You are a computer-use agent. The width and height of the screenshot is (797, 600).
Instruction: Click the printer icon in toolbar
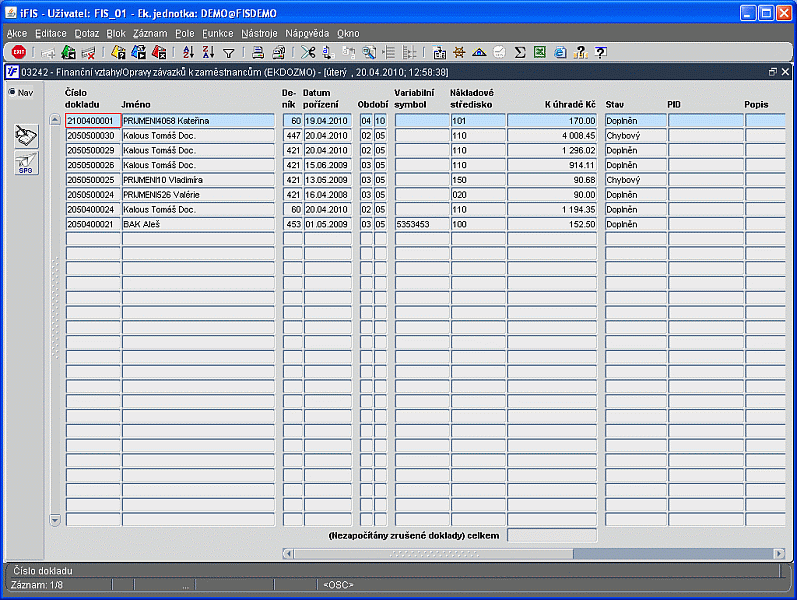[258, 52]
